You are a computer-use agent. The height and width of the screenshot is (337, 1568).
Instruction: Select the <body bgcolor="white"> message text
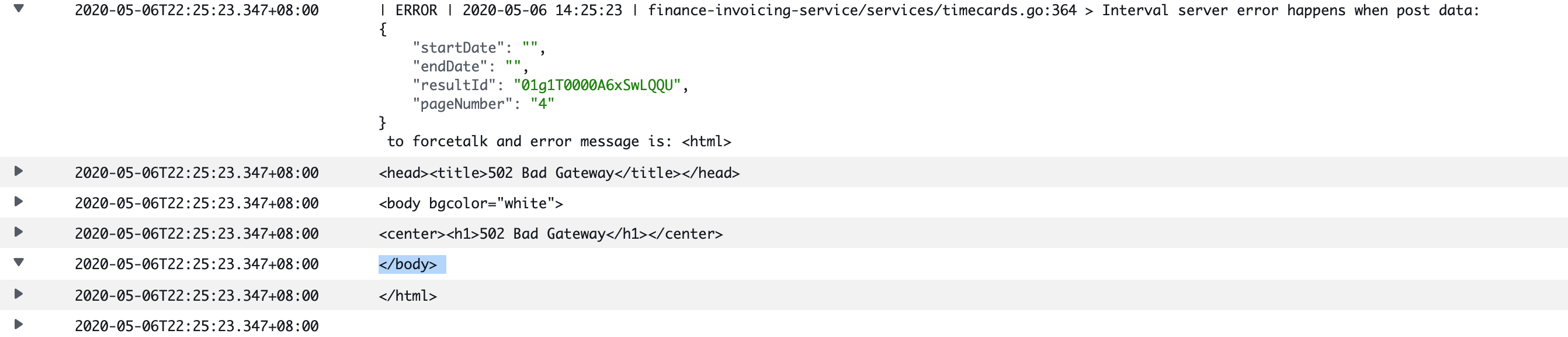(470, 204)
